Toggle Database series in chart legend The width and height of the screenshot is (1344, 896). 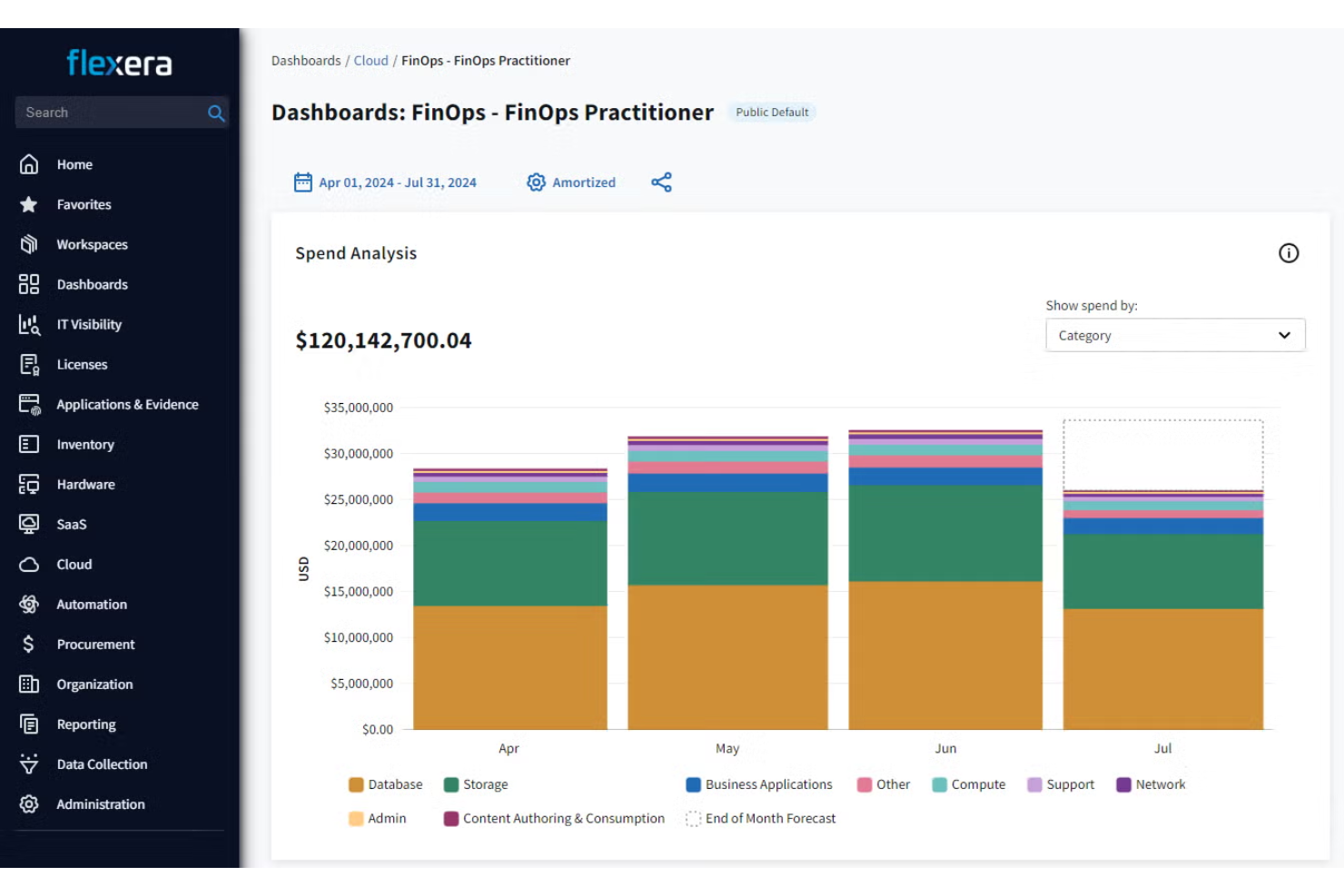pyautogui.click(x=385, y=784)
